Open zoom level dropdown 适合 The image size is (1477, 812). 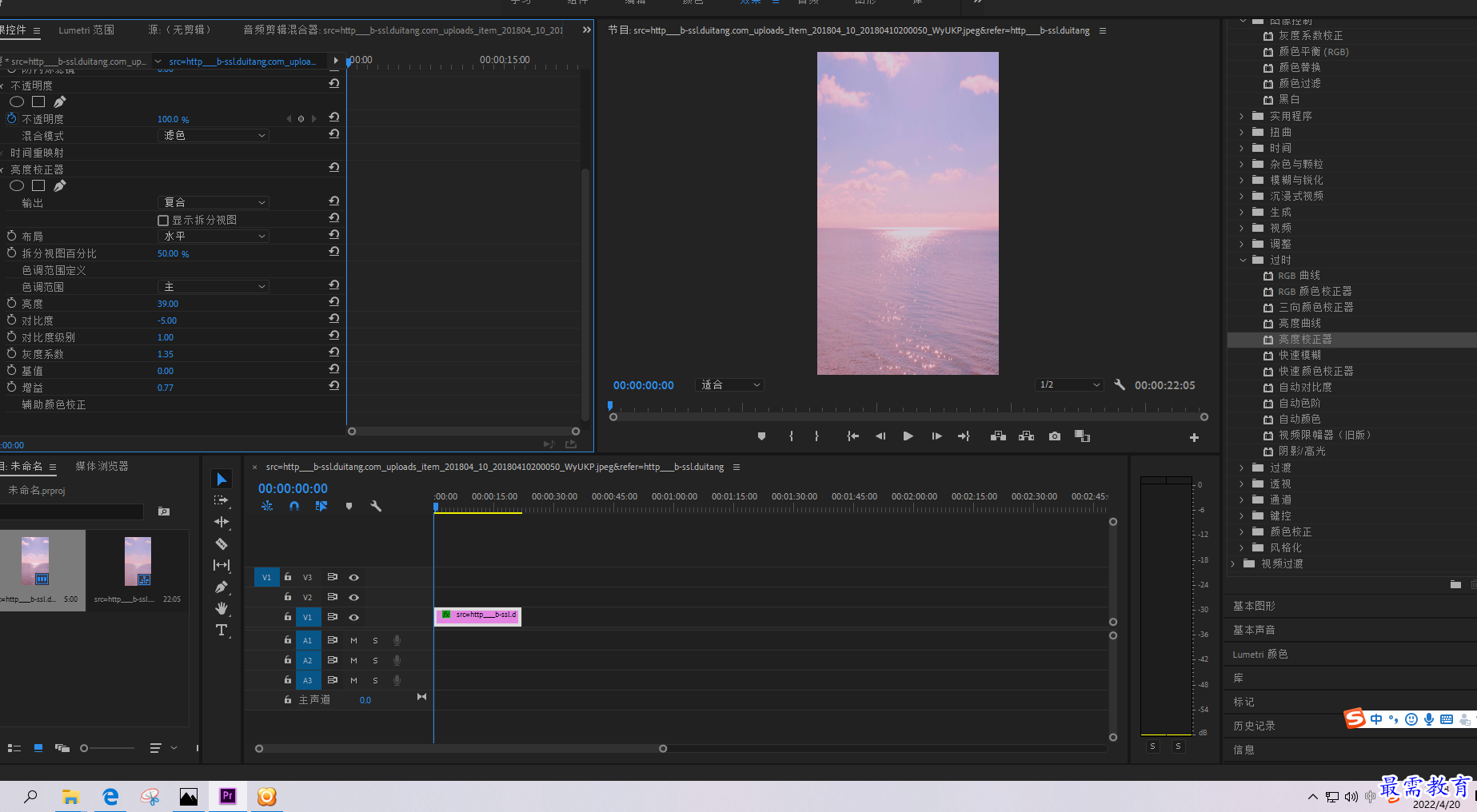tap(729, 384)
